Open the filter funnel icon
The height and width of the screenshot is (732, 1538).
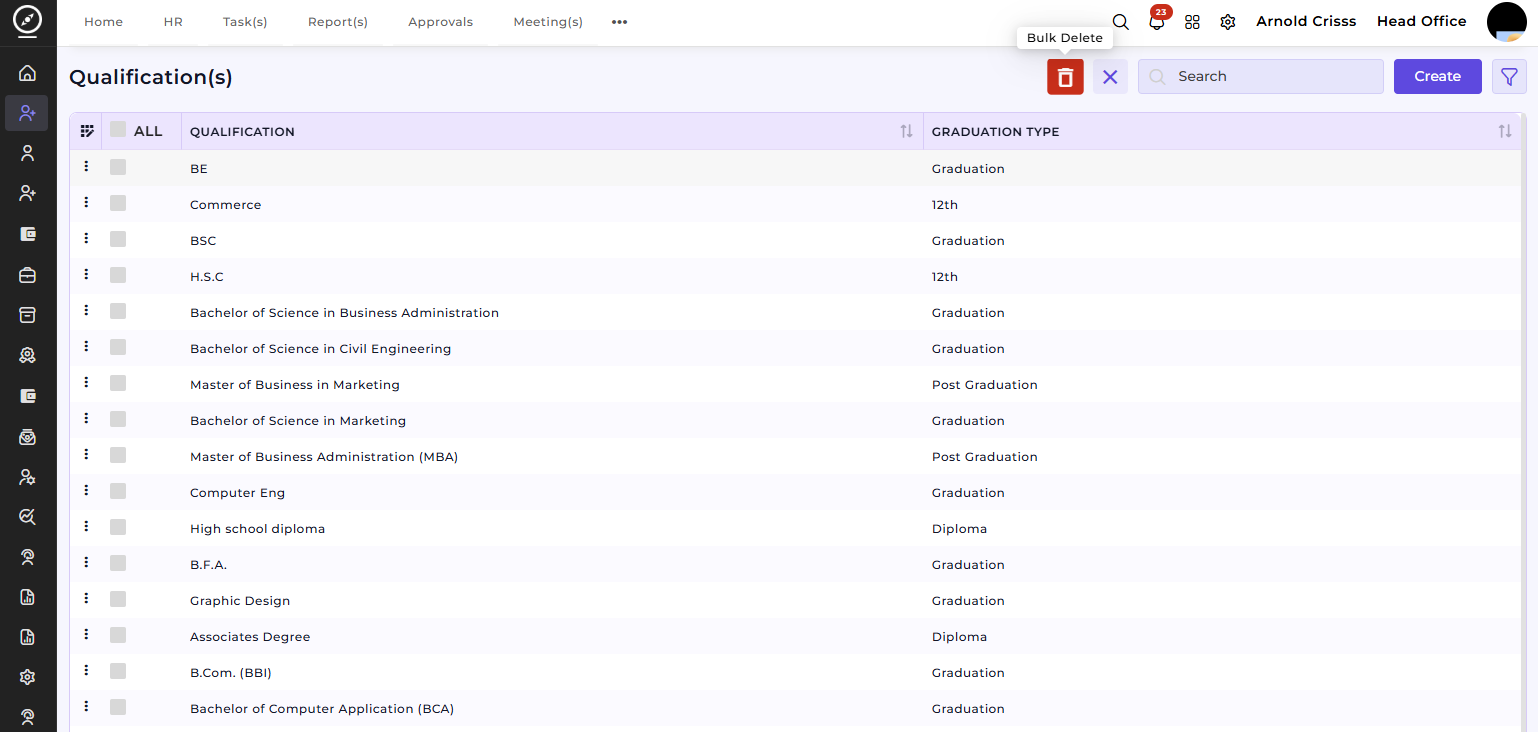(1509, 77)
